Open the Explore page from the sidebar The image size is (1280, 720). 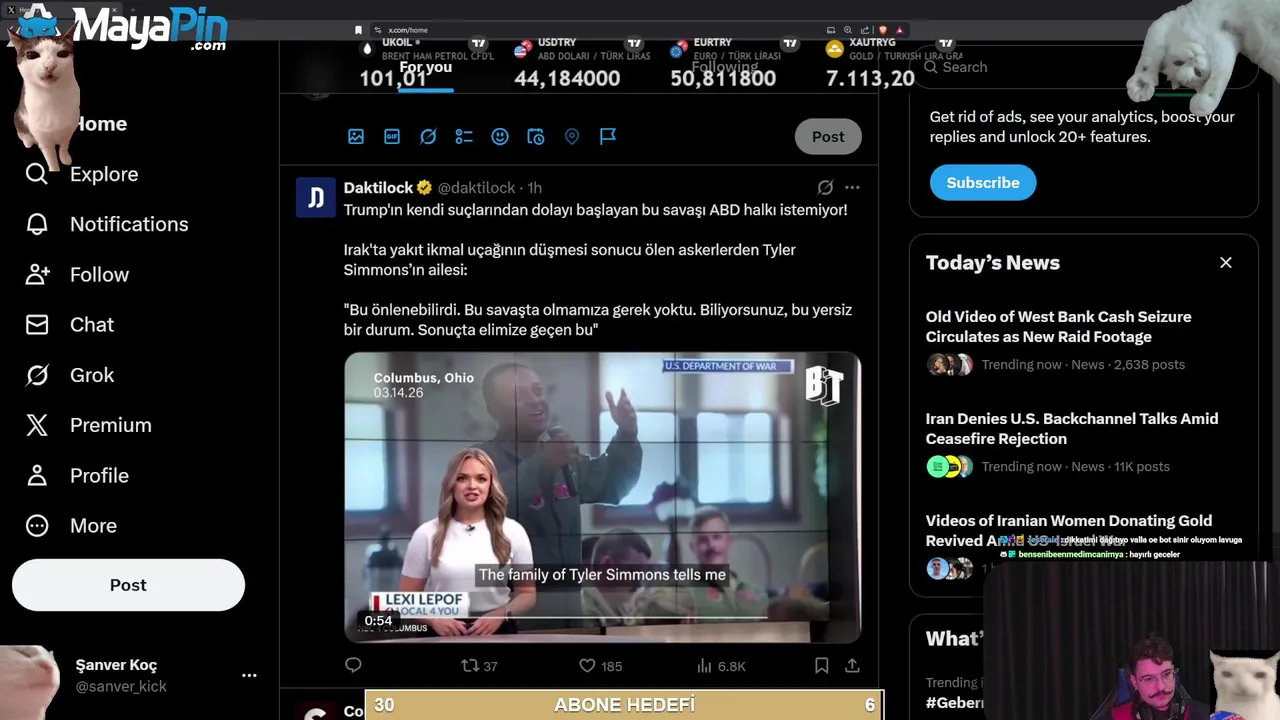tap(82, 174)
